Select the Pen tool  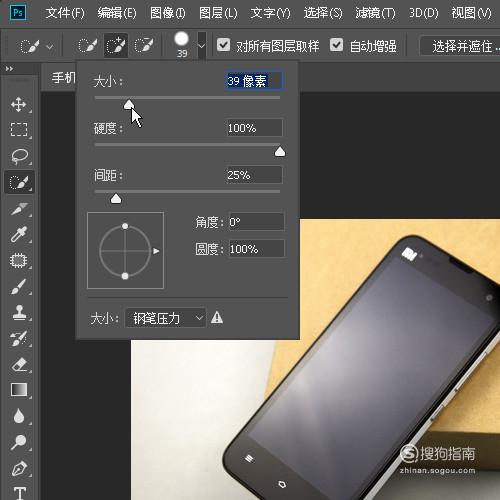point(19,468)
